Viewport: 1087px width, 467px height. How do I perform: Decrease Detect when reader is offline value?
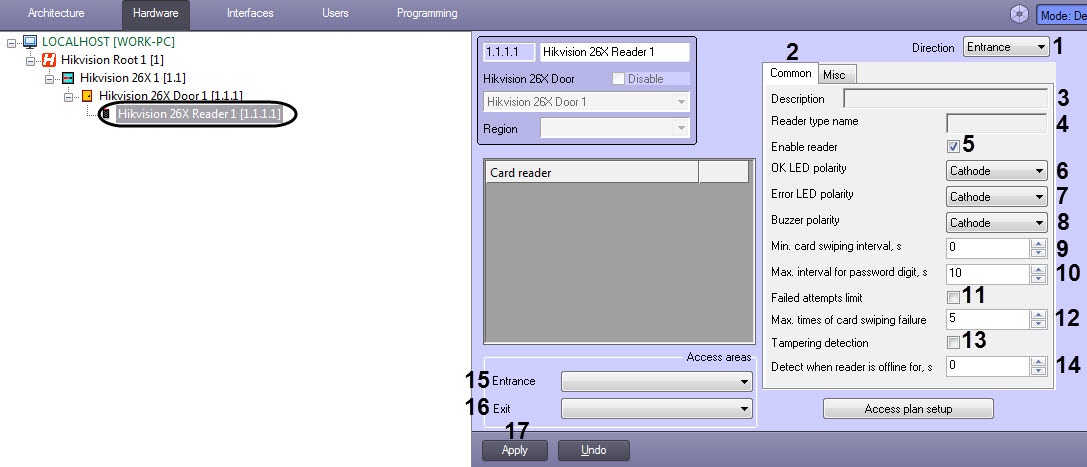pyautogui.click(x=1038, y=370)
